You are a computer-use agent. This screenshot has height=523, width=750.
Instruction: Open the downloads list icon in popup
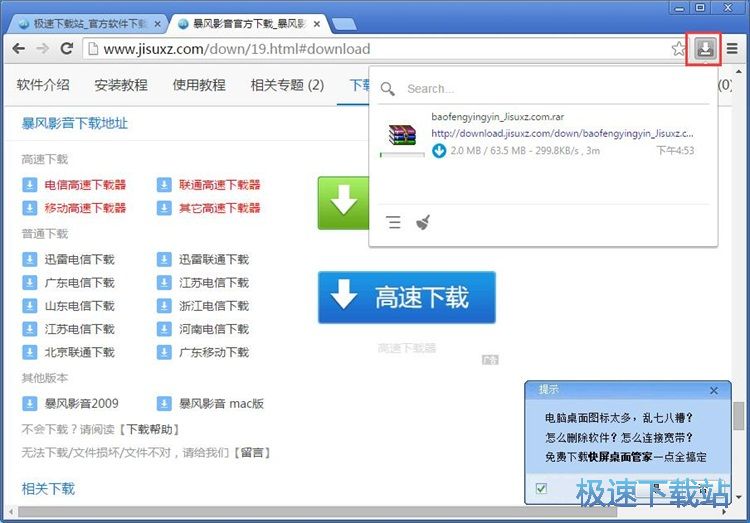[x=394, y=223]
